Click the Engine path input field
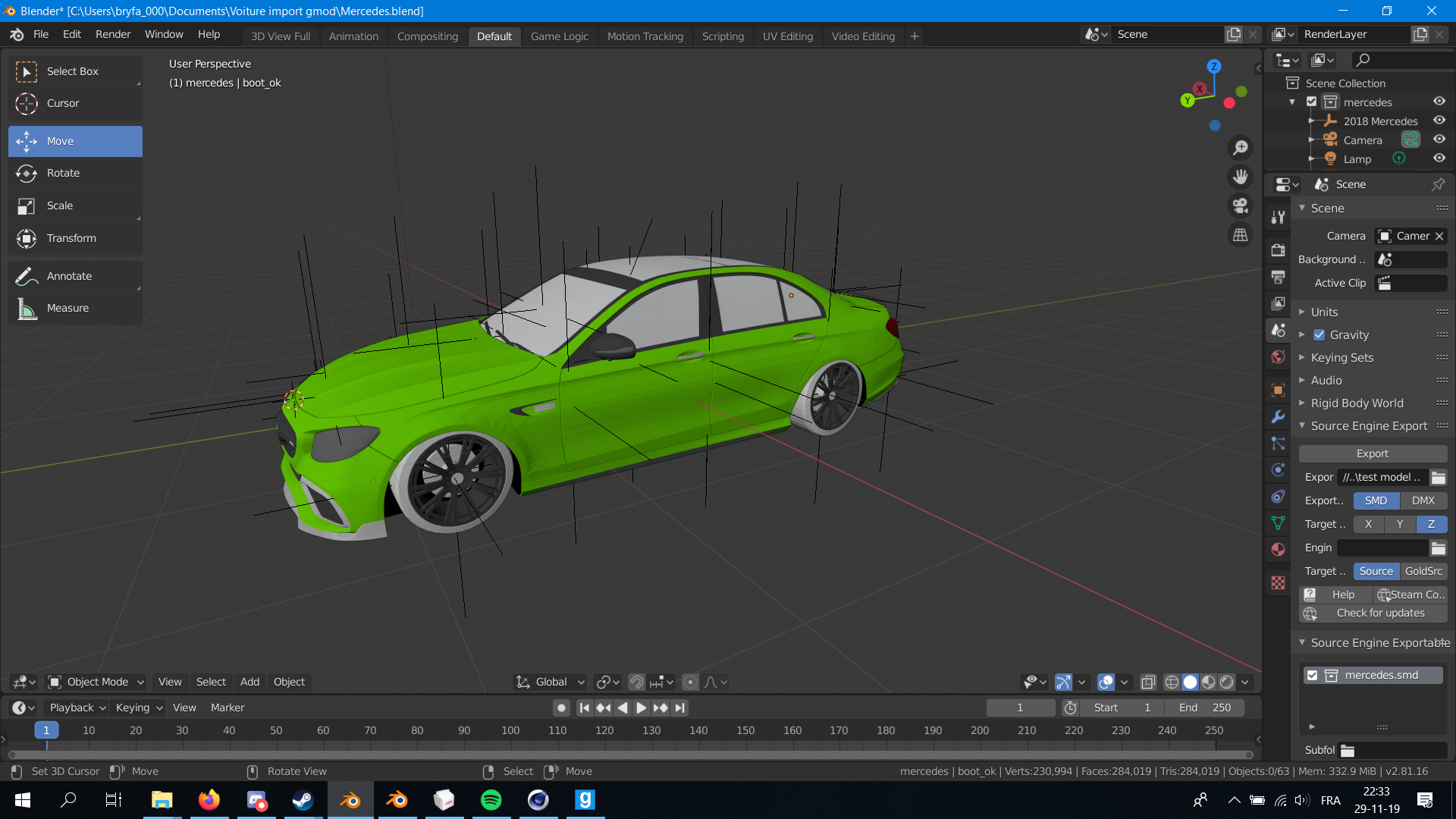This screenshot has height=819, width=1456. point(1383,548)
